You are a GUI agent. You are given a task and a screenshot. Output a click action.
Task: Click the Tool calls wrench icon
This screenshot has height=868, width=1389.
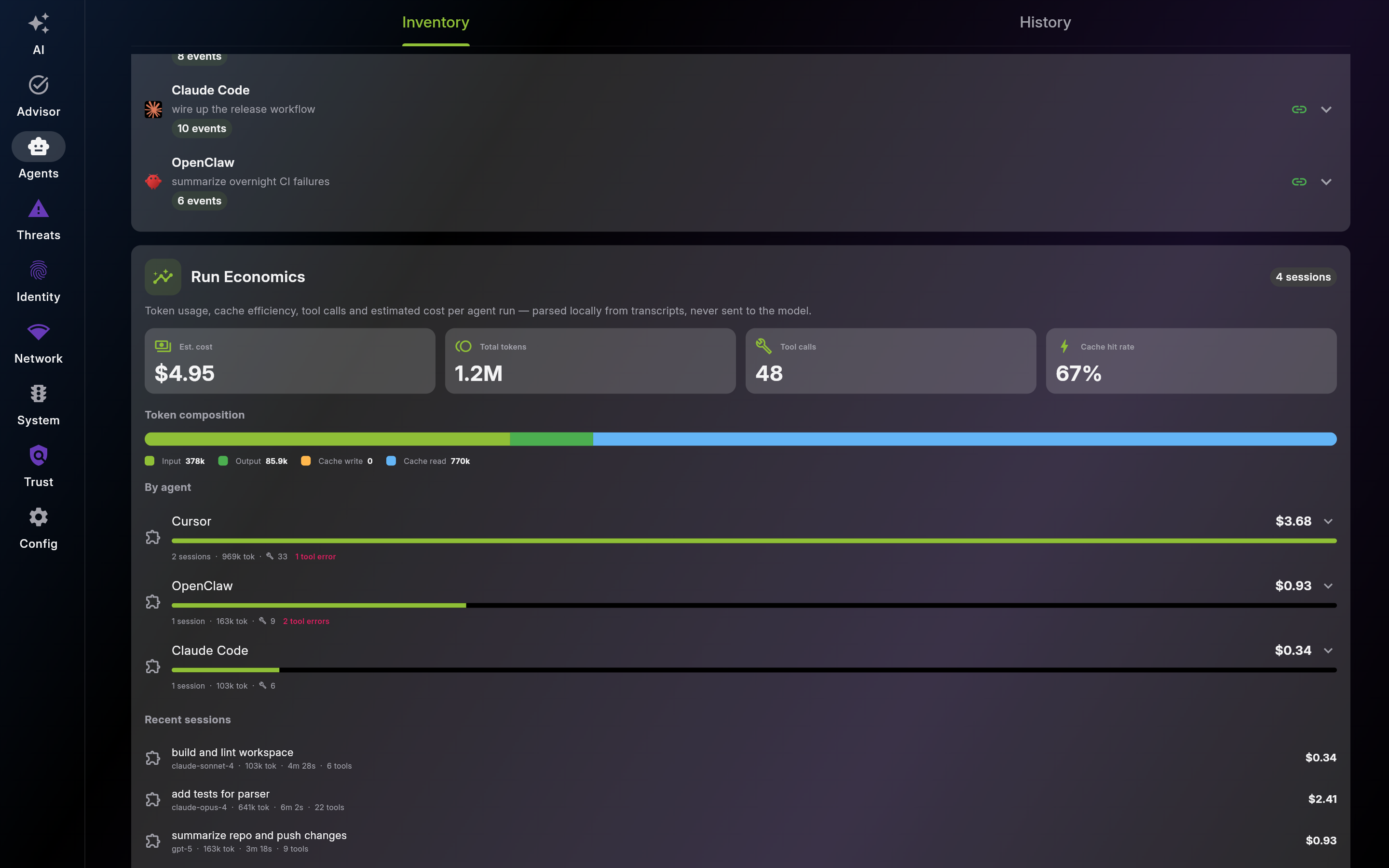click(764, 346)
